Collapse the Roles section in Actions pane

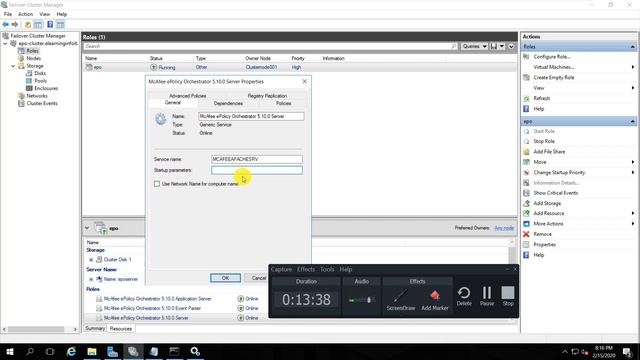coord(632,47)
